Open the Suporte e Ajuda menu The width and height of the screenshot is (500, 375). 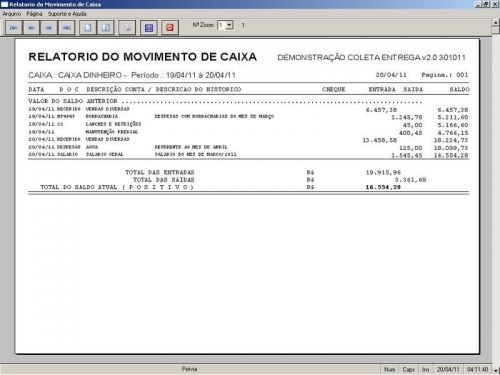[x=67, y=14]
